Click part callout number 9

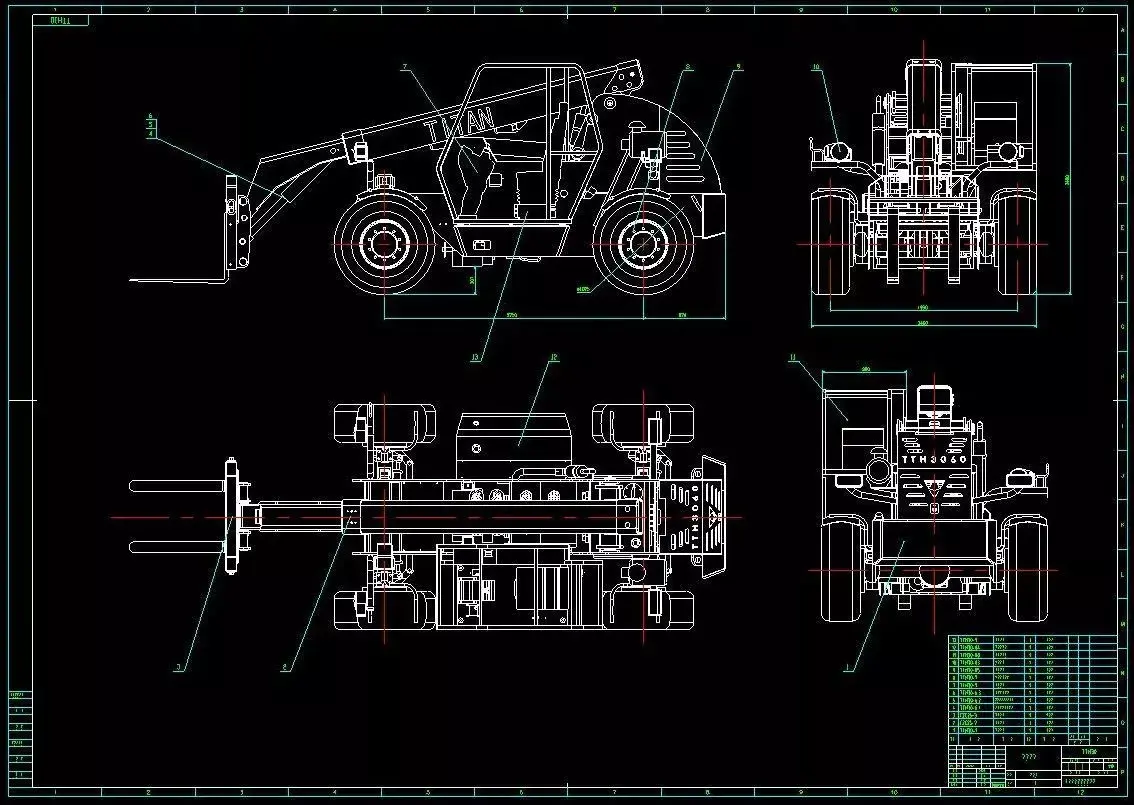click(738, 67)
